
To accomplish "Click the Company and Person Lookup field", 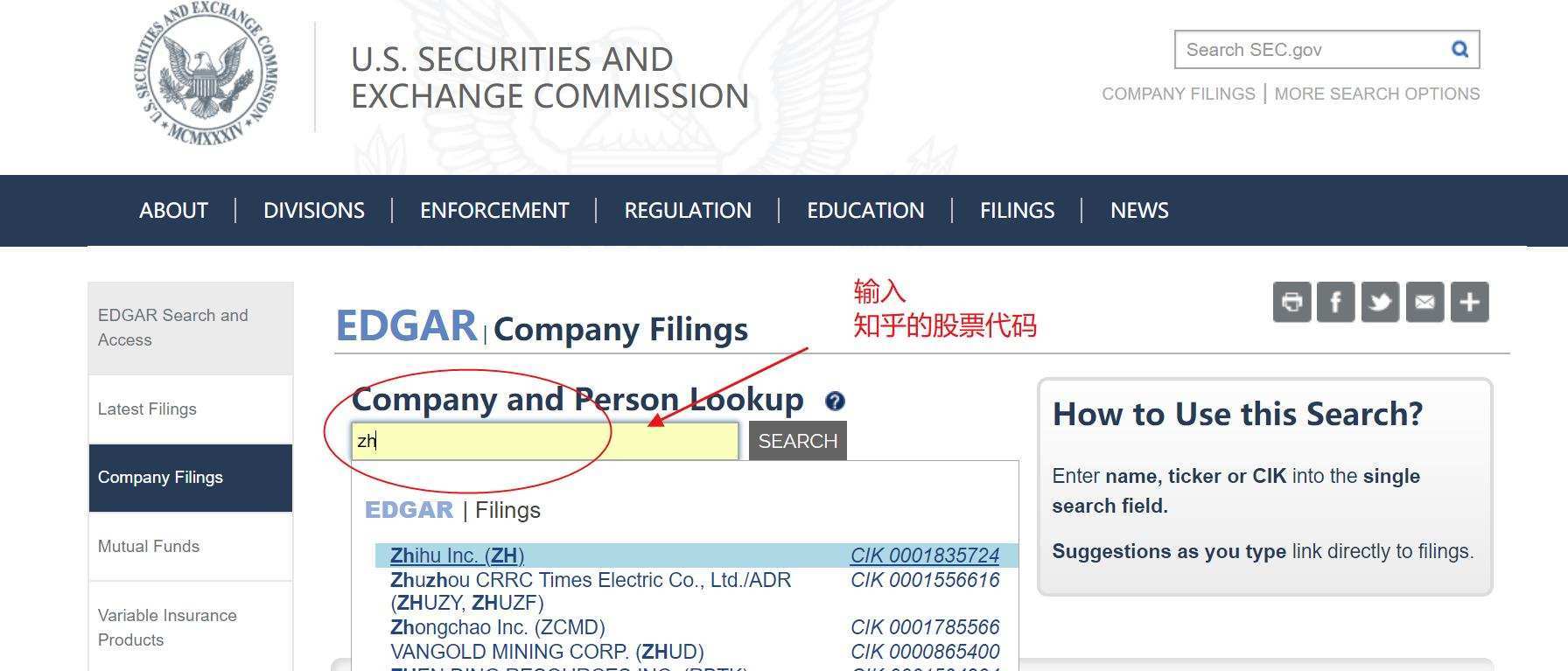I will [544, 441].
